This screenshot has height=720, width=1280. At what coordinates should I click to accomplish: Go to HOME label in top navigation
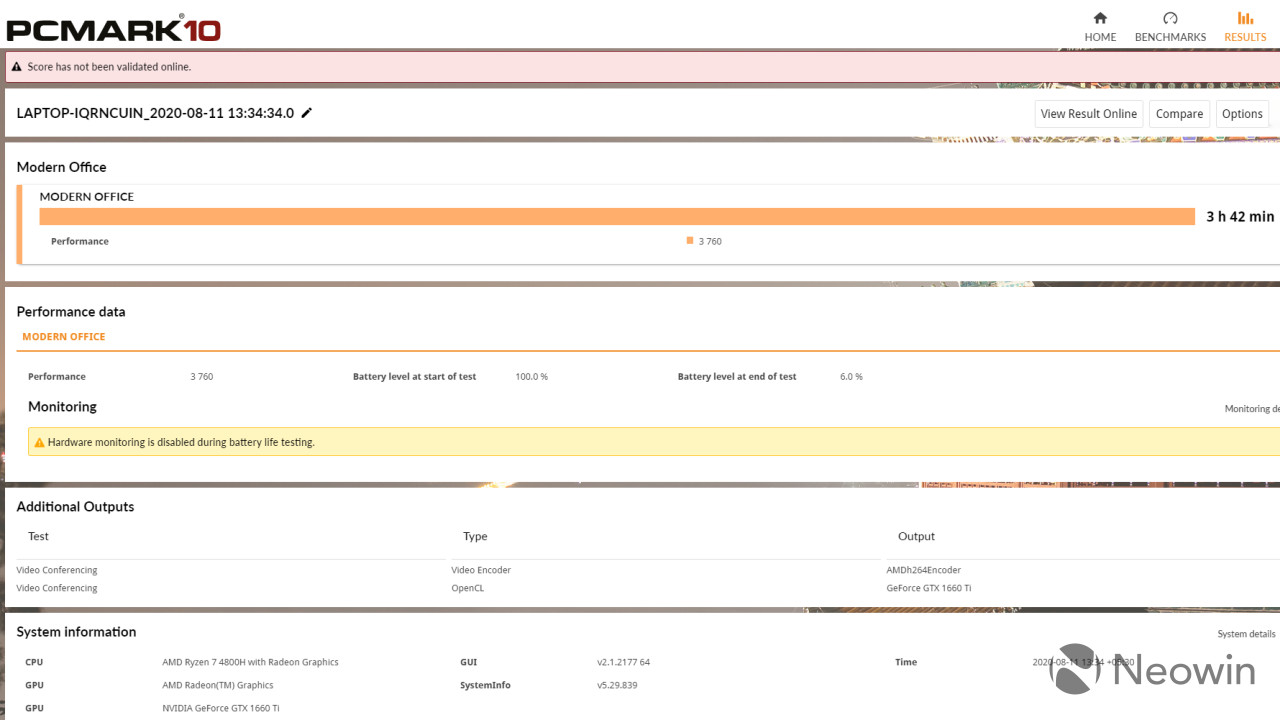[1100, 37]
